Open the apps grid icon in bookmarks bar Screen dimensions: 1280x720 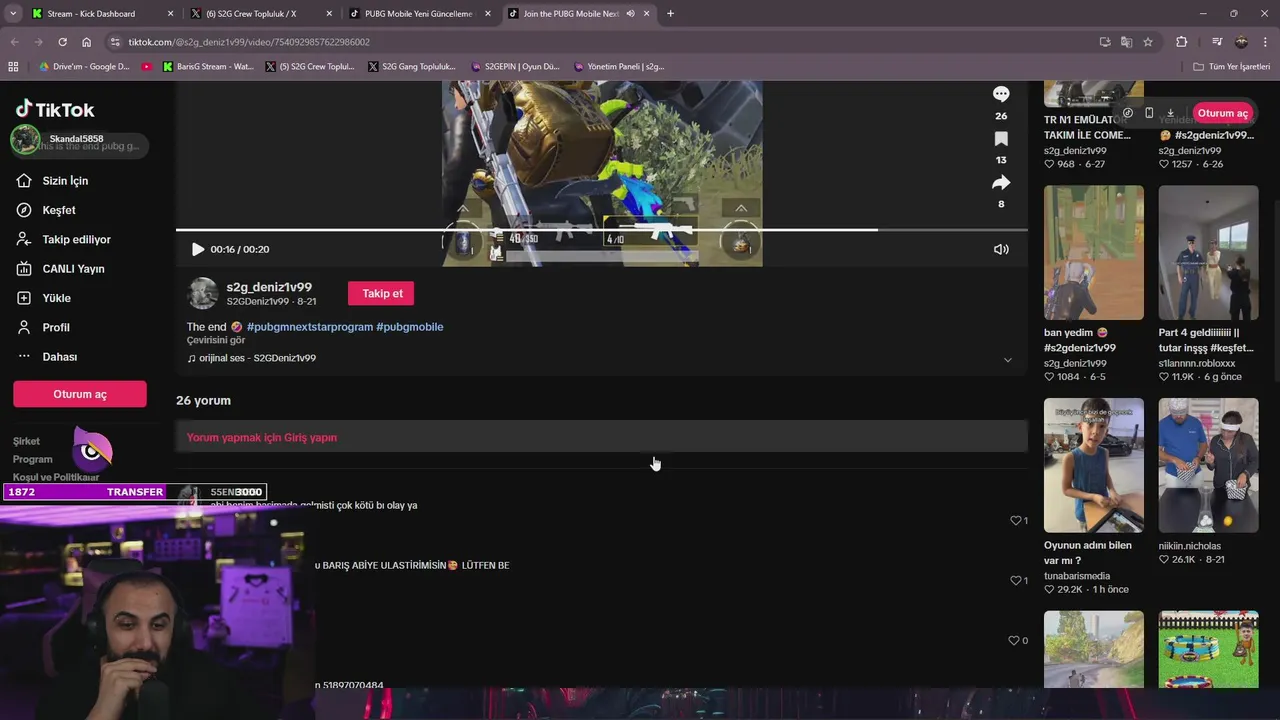[x=13, y=67]
